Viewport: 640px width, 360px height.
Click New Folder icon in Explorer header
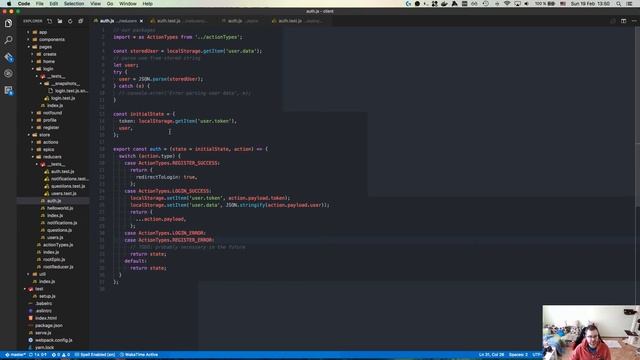60,21
